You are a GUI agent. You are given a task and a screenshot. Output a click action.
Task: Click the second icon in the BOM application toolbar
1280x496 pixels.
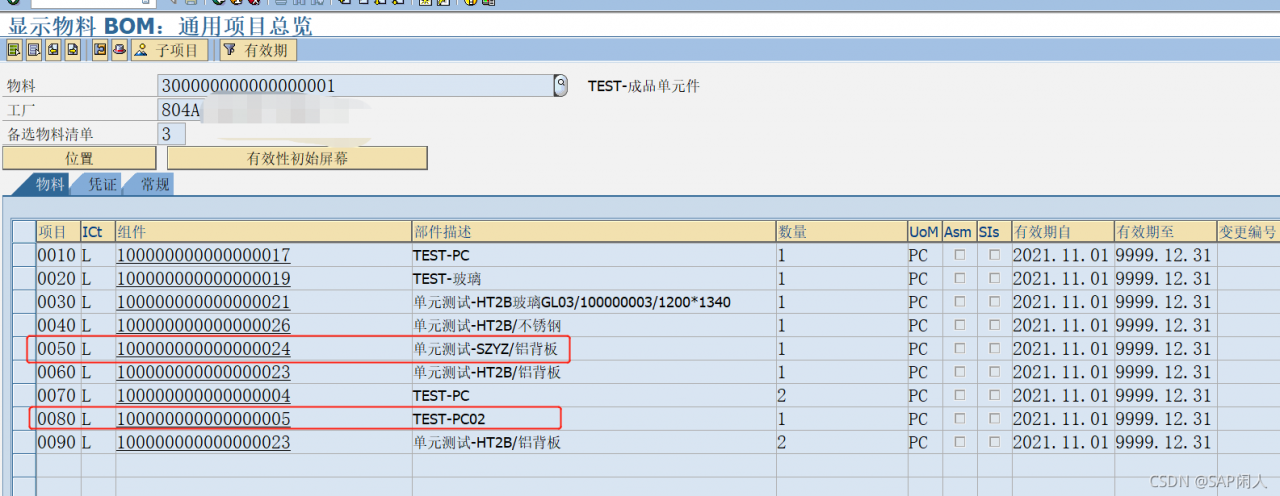(x=33, y=49)
